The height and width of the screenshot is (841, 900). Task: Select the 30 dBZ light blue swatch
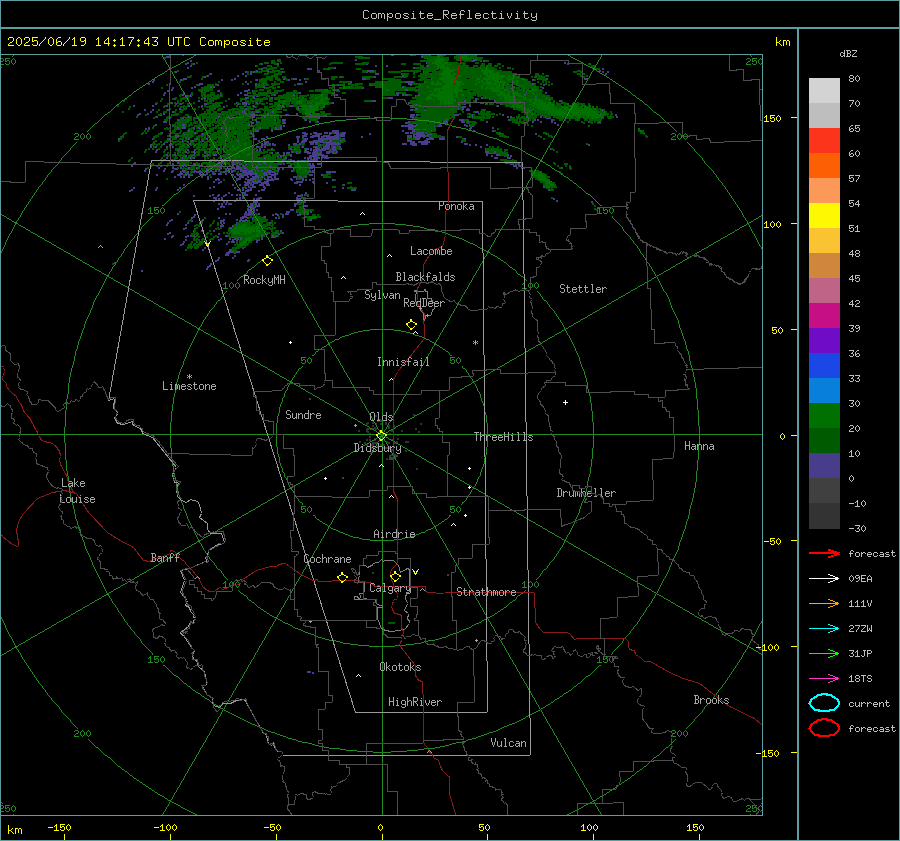[824, 390]
